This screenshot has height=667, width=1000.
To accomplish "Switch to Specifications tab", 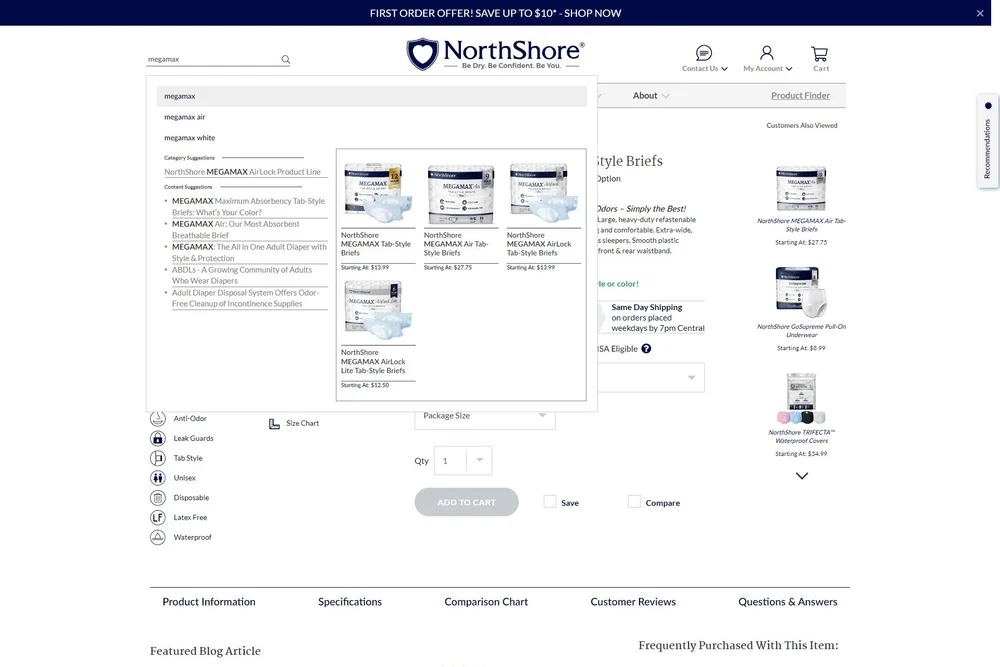I will (x=349, y=601).
